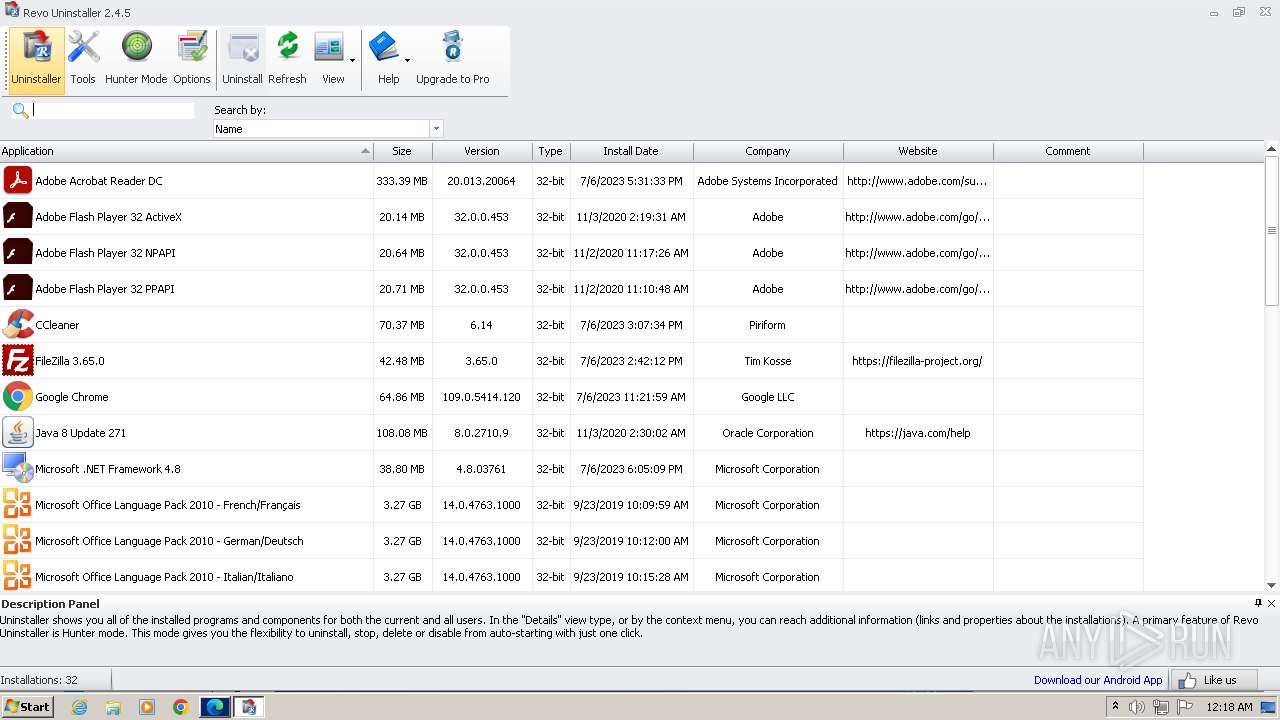Screen dimensions: 1280x720
Task: Click the filezilla-project.org website cell
Action: [918, 361]
